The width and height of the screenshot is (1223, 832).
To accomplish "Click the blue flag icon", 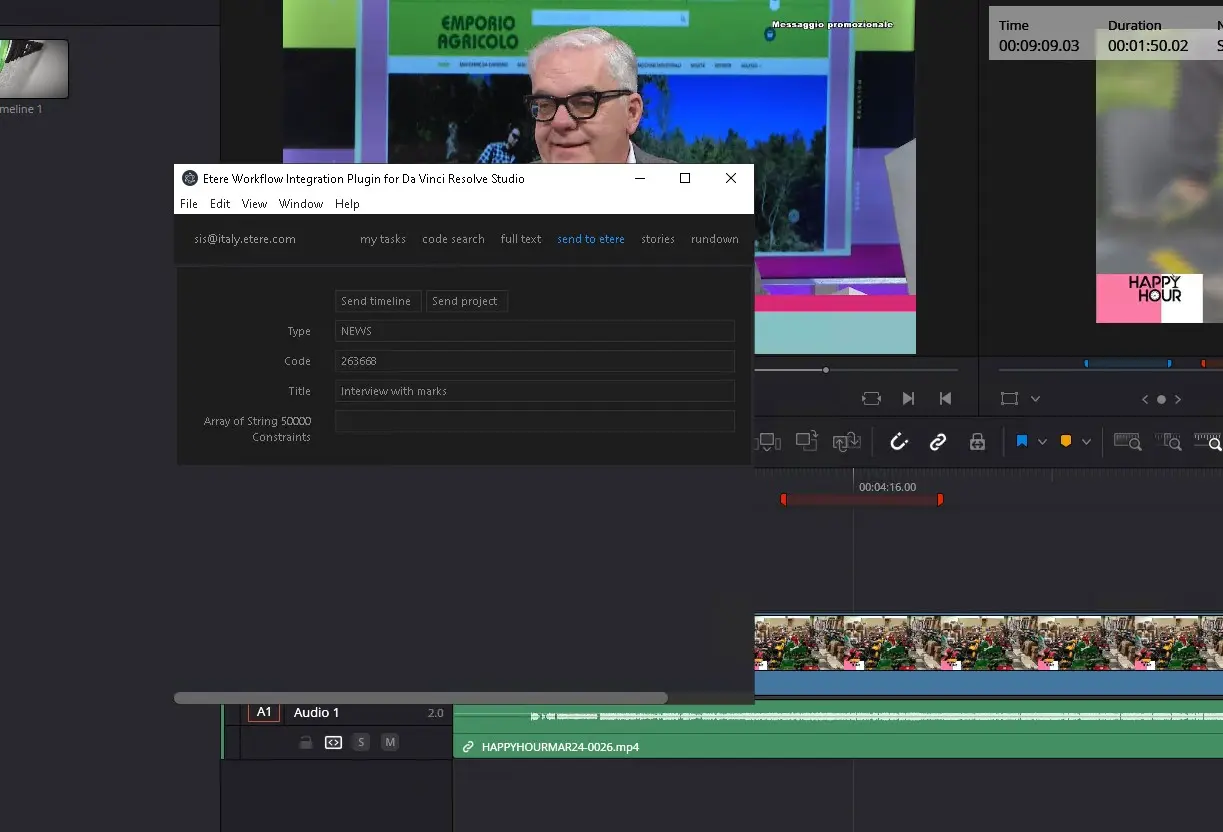I will click(1021, 442).
